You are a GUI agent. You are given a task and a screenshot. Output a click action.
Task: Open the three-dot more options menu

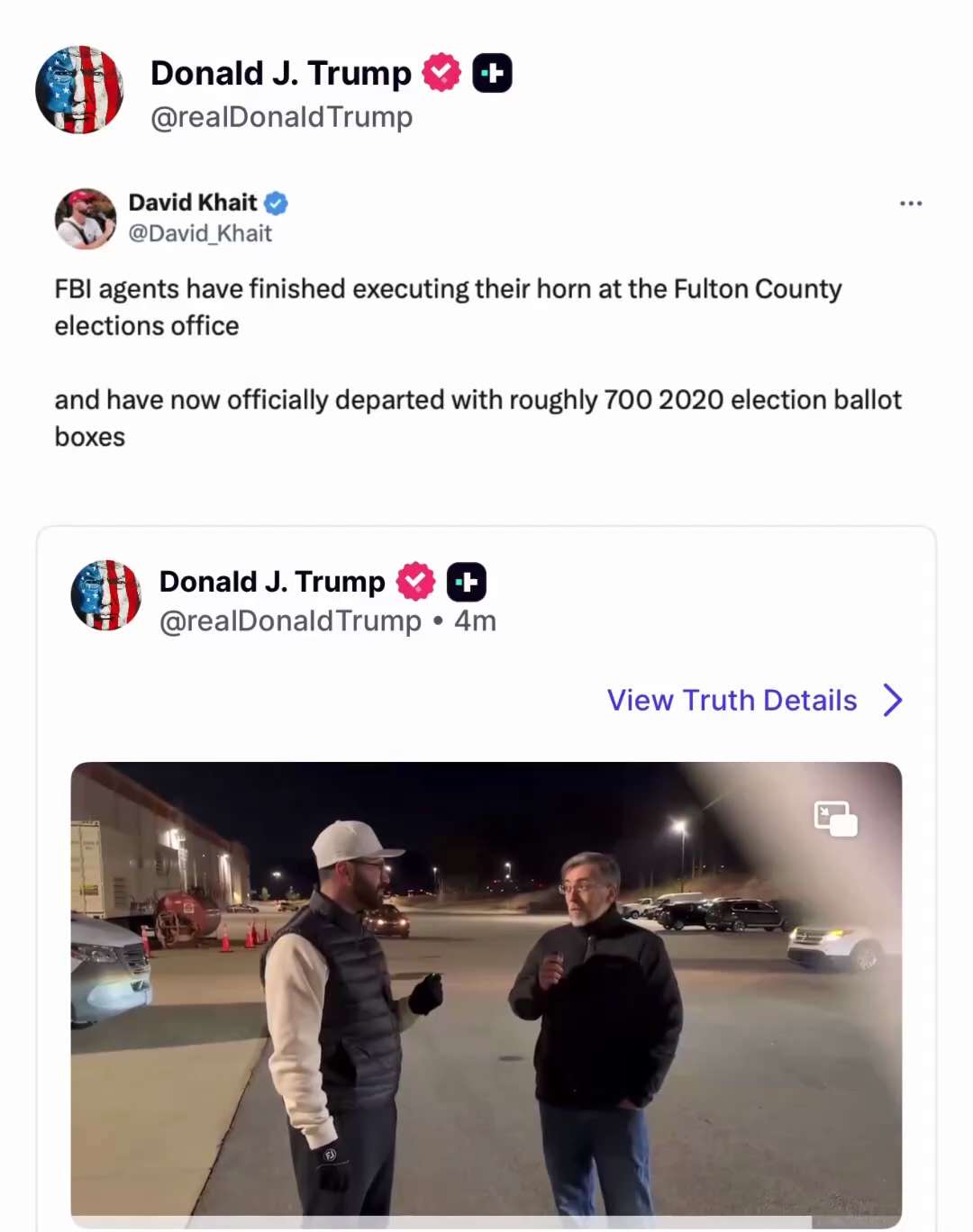(x=911, y=204)
